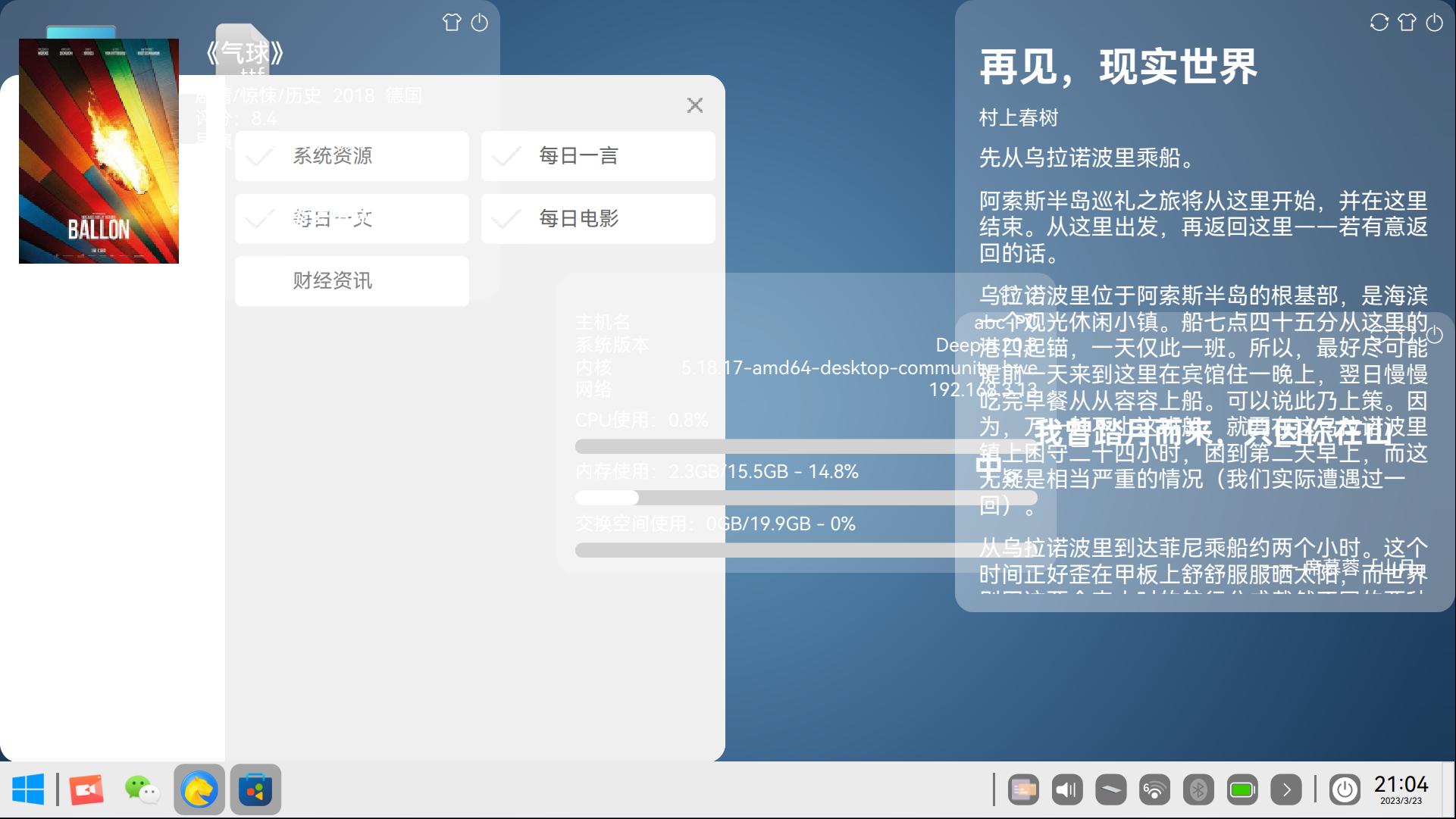Screen dimensions: 1456x819
Task: Click the Wi-Fi icon in the system tray
Action: (x=1155, y=789)
